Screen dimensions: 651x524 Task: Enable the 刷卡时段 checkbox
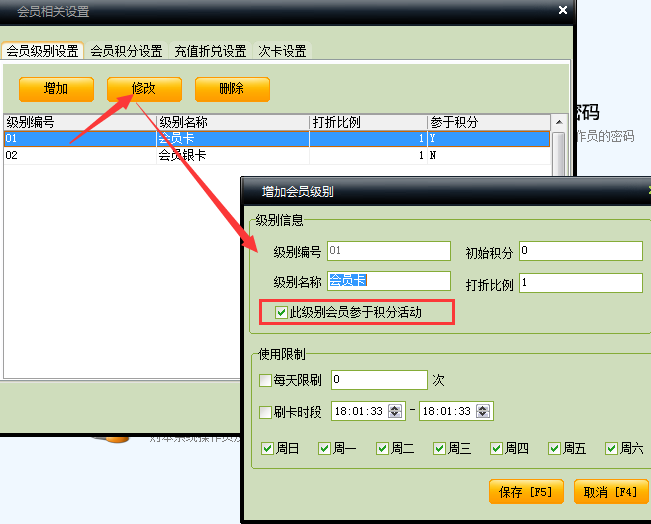(266, 412)
